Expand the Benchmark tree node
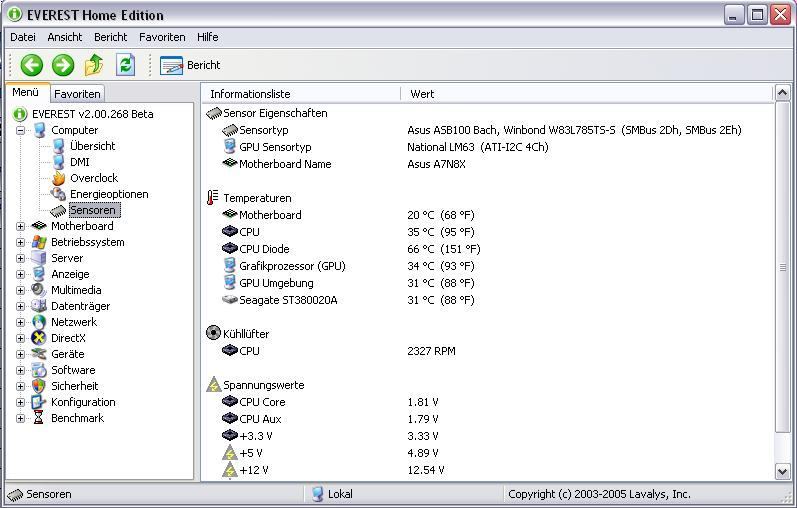The image size is (797, 508). (x=20, y=419)
